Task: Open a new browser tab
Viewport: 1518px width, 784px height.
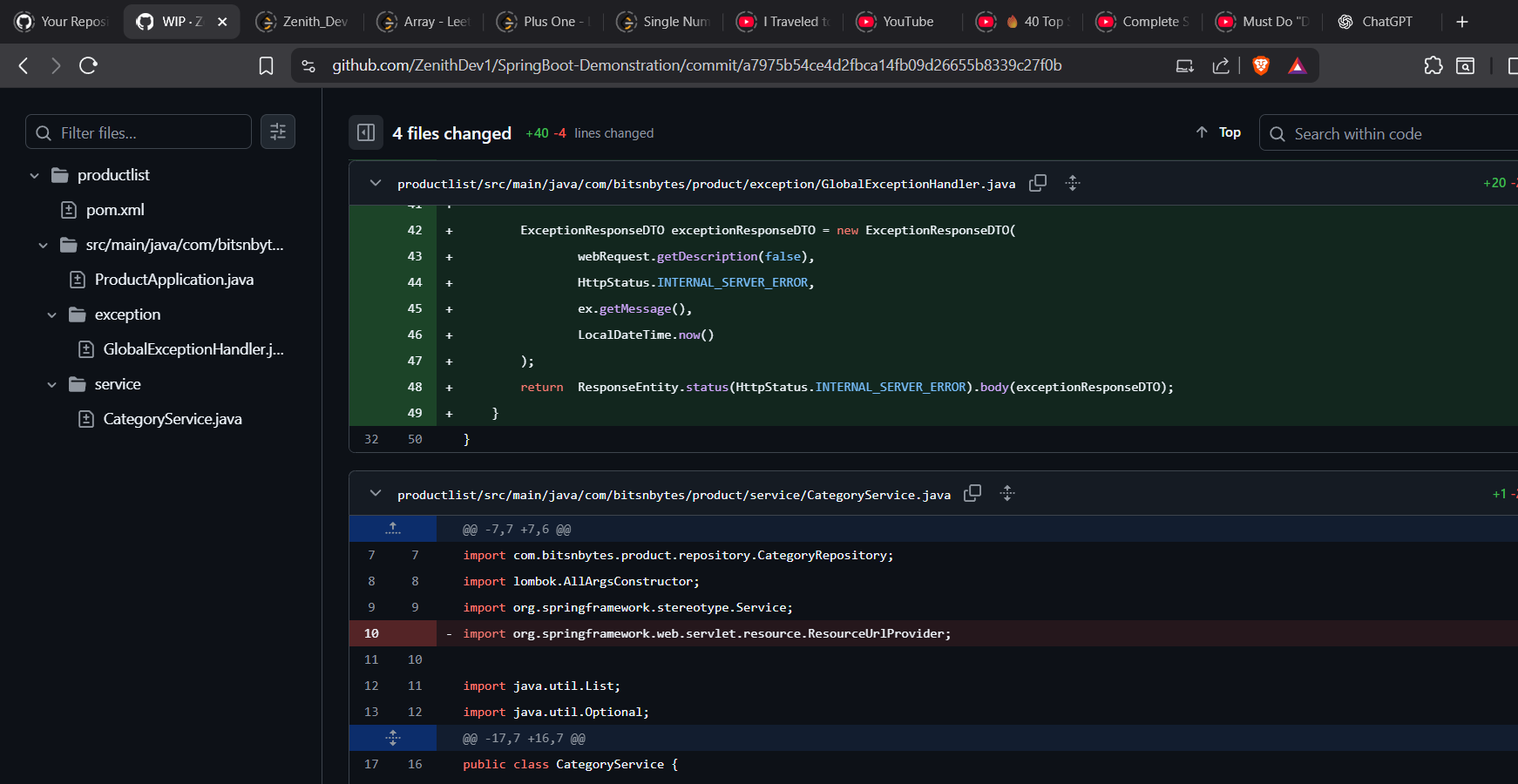Action: click(1462, 21)
